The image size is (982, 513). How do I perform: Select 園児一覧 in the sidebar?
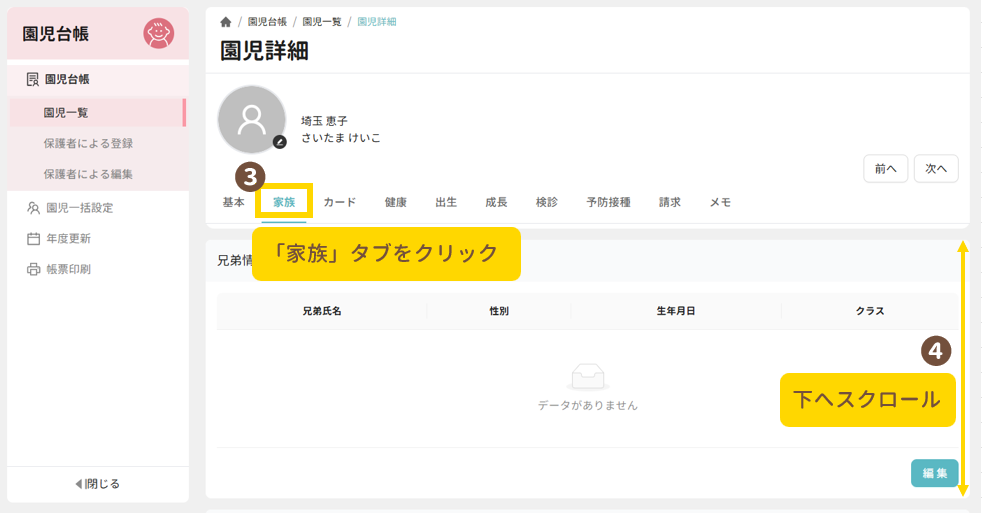66,113
